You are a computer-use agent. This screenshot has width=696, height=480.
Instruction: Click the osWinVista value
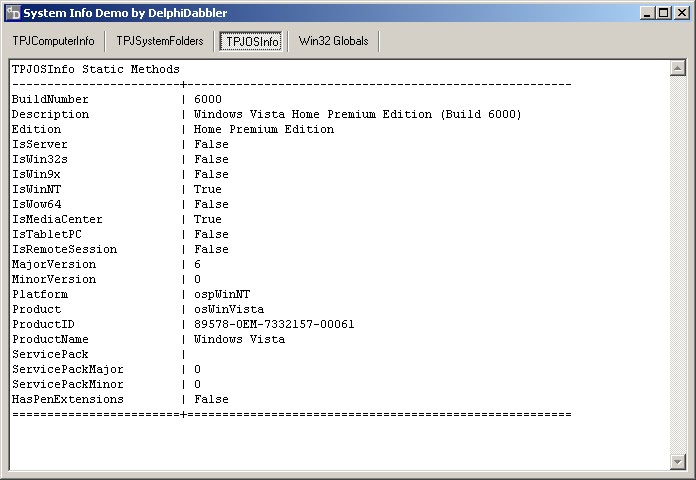click(x=229, y=309)
